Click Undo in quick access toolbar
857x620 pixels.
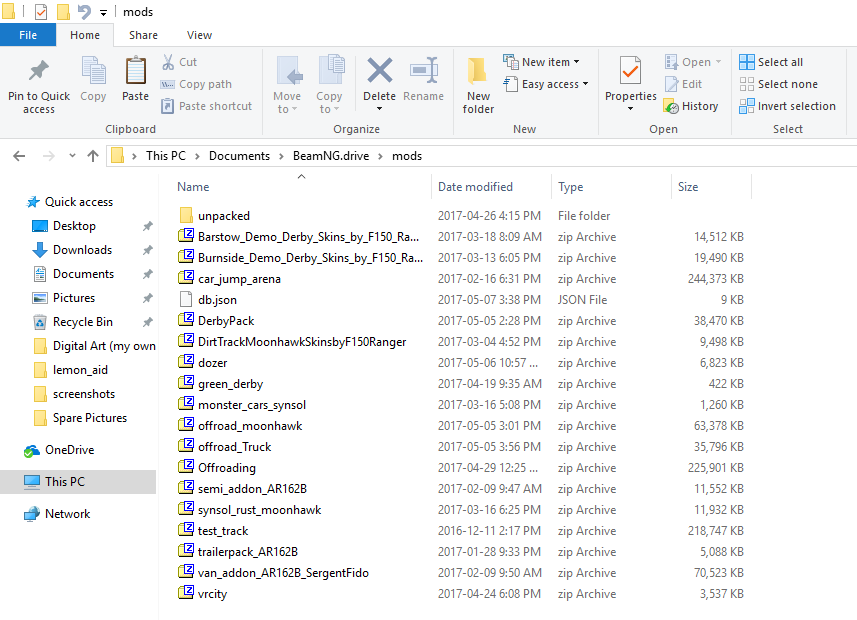84,11
